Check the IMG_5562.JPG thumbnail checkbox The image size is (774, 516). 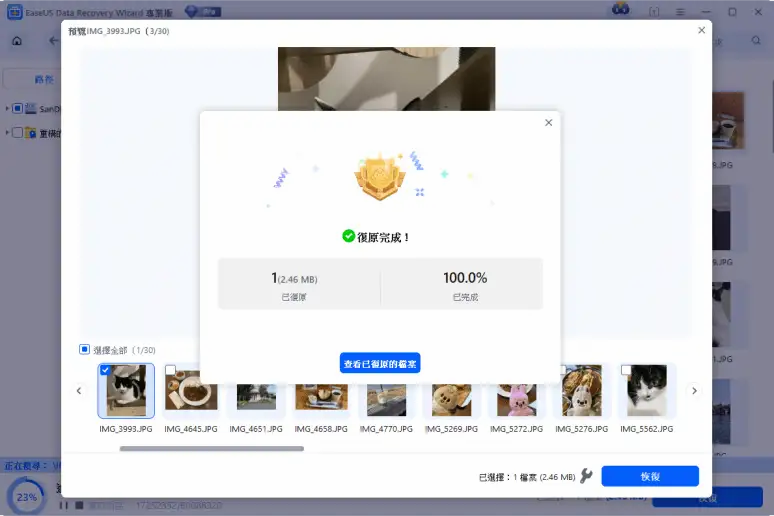click(x=627, y=370)
